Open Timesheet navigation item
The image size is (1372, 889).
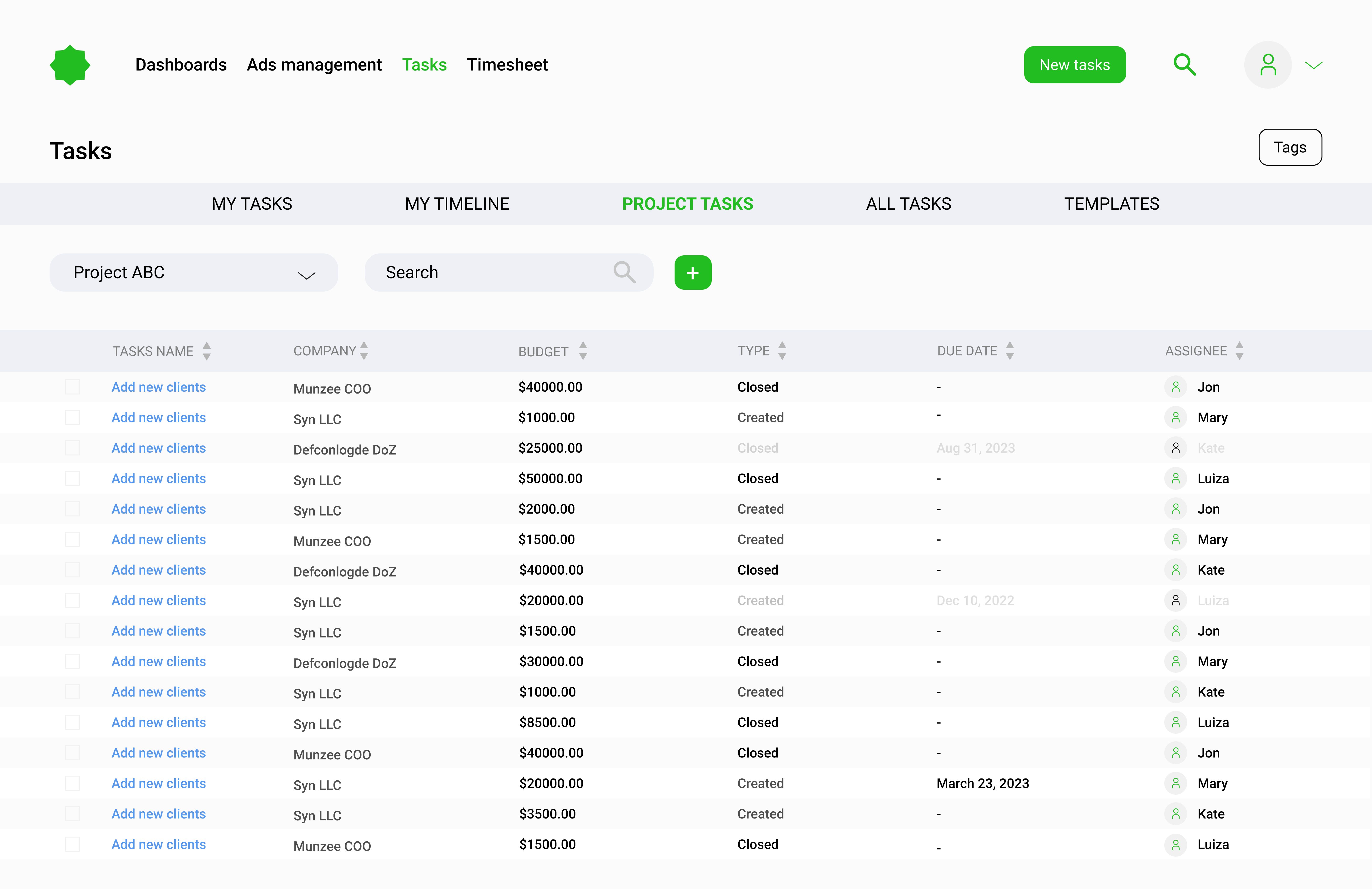pyautogui.click(x=507, y=65)
